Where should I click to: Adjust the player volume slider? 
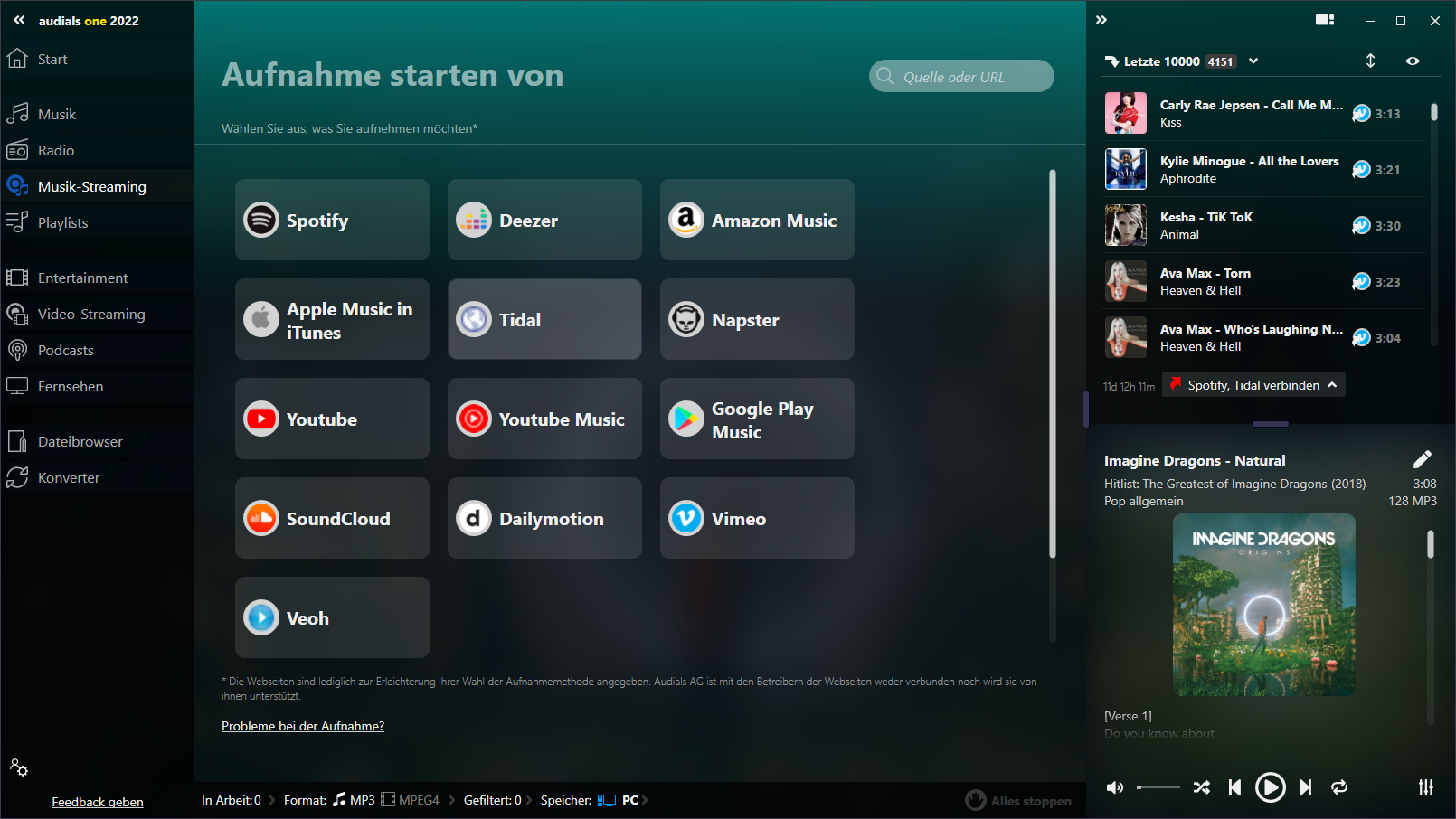tap(1158, 787)
